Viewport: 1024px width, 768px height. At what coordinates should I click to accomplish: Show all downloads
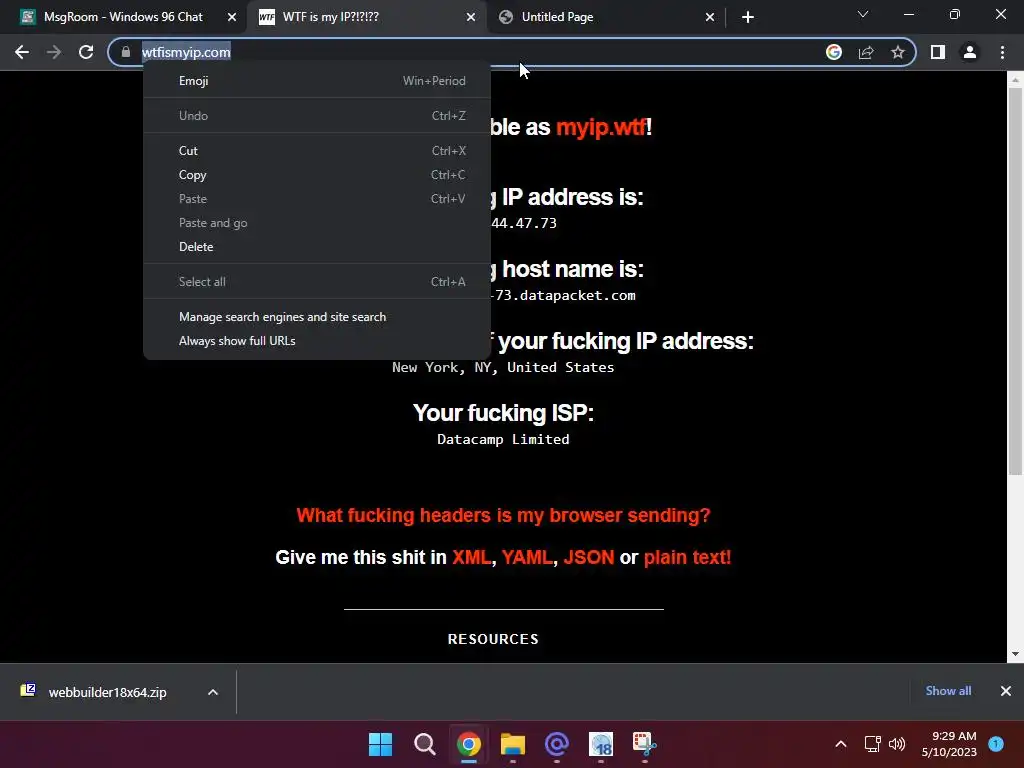(948, 691)
